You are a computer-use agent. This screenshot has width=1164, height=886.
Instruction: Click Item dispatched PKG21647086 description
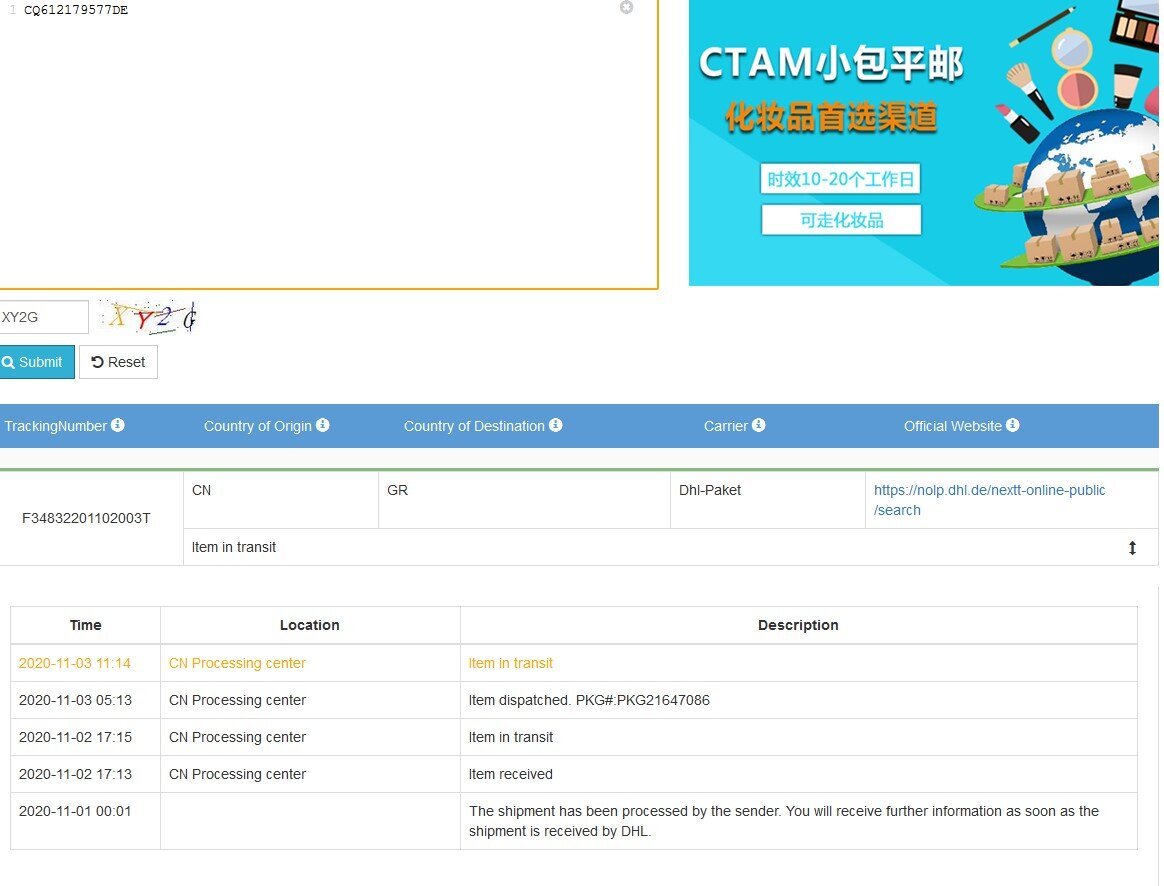589,700
